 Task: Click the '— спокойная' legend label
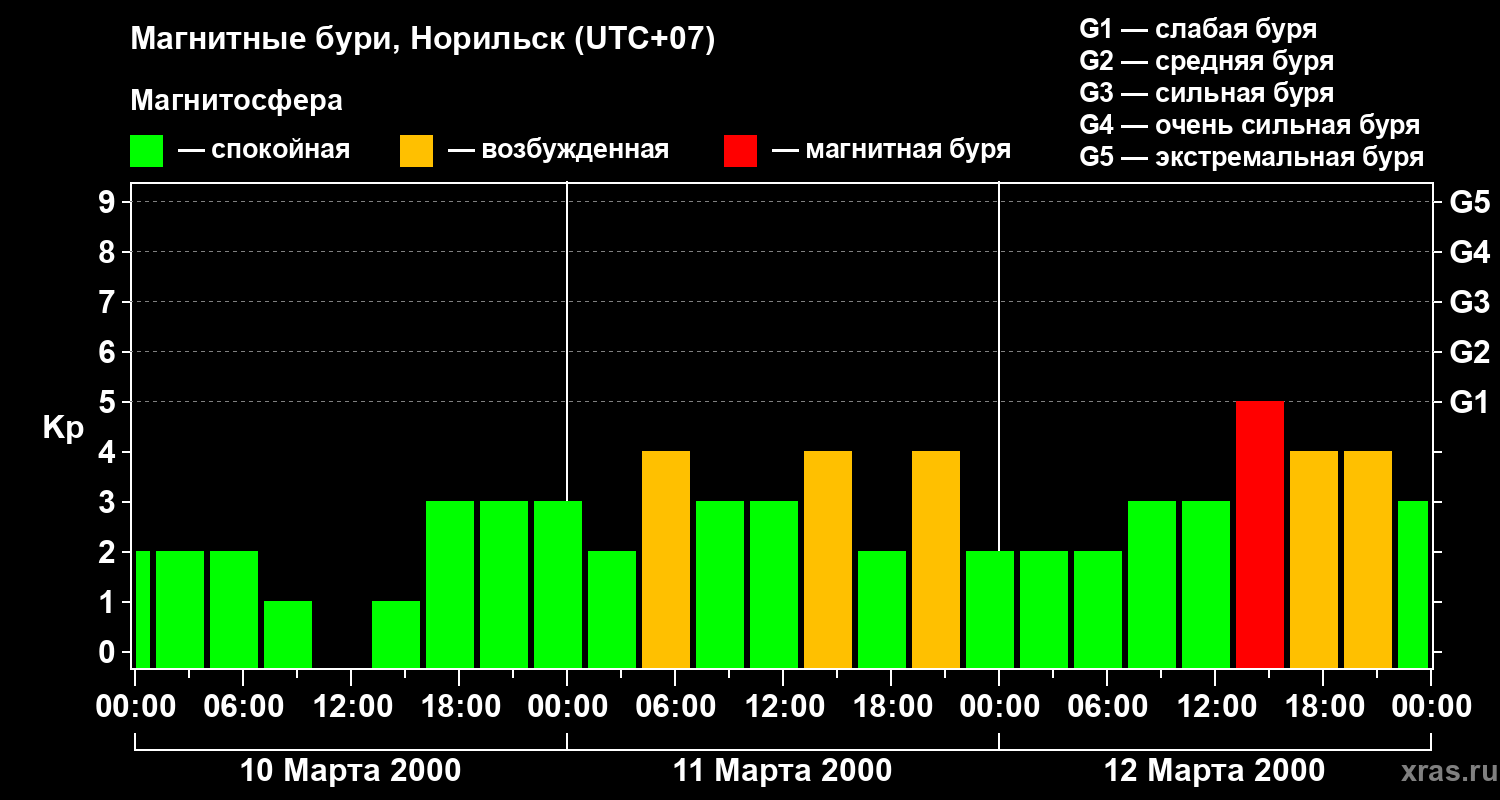tap(264, 150)
